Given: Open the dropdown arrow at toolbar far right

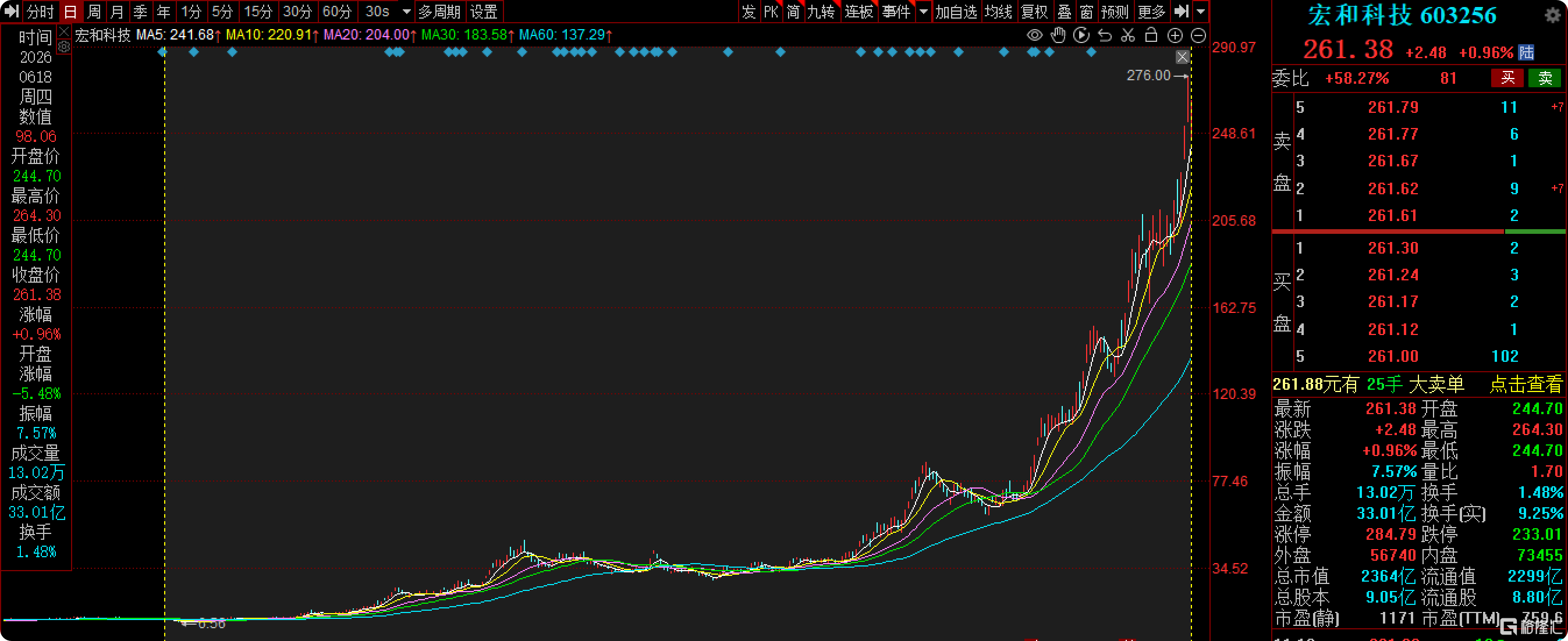Looking at the screenshot, I should pyautogui.click(x=1200, y=11).
